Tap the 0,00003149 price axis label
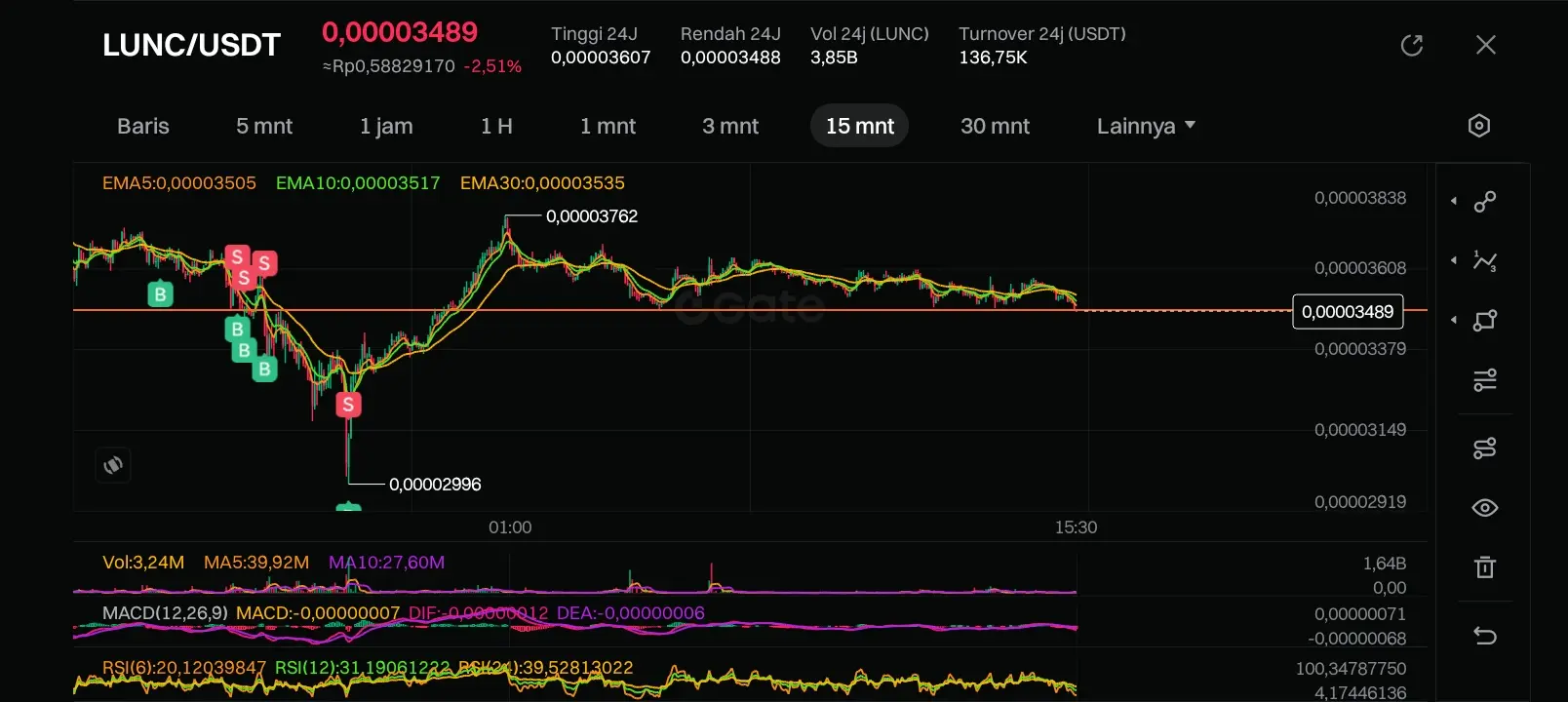The image size is (1568, 702). pyautogui.click(x=1360, y=430)
